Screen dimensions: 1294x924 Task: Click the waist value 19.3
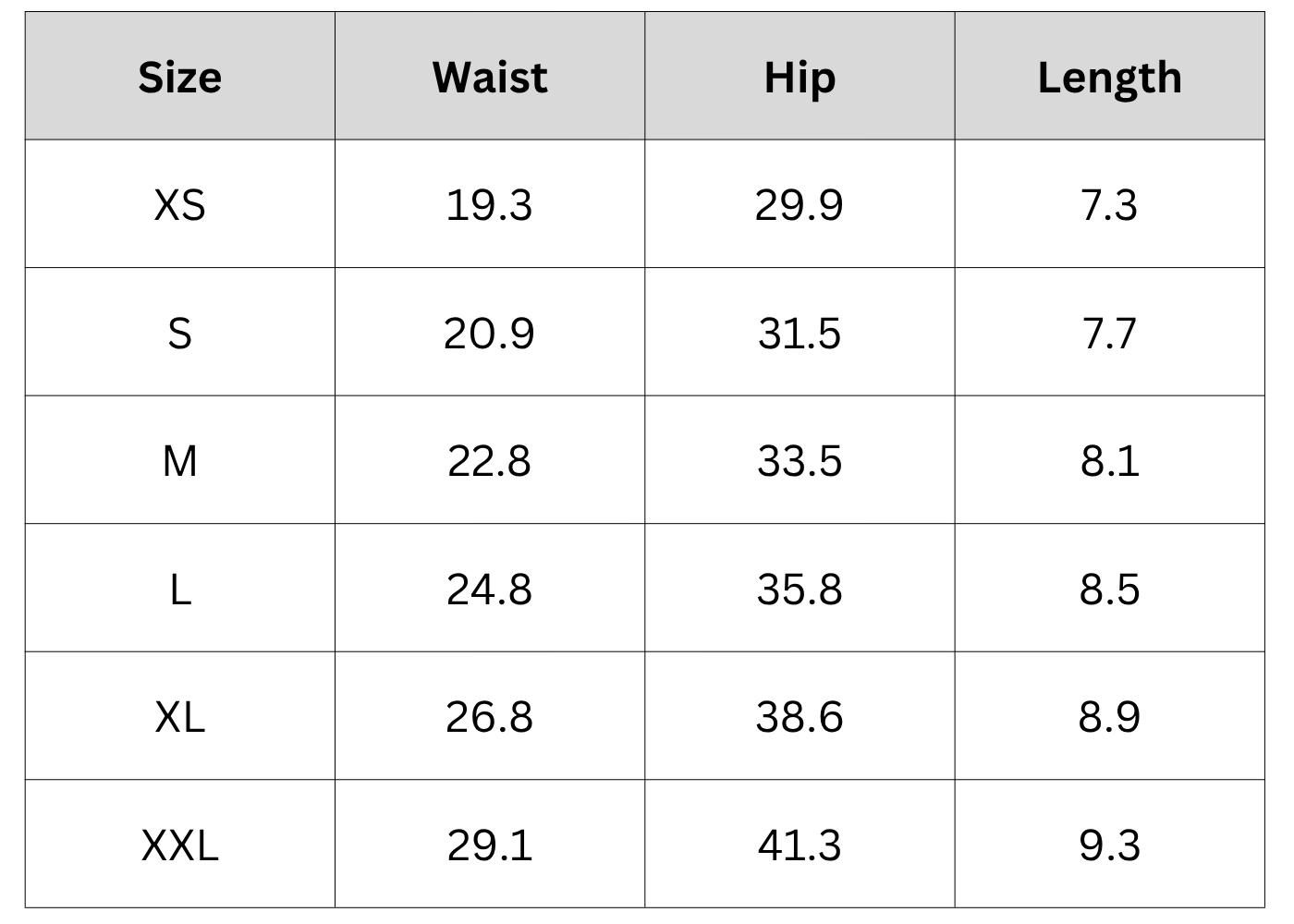[x=490, y=204]
